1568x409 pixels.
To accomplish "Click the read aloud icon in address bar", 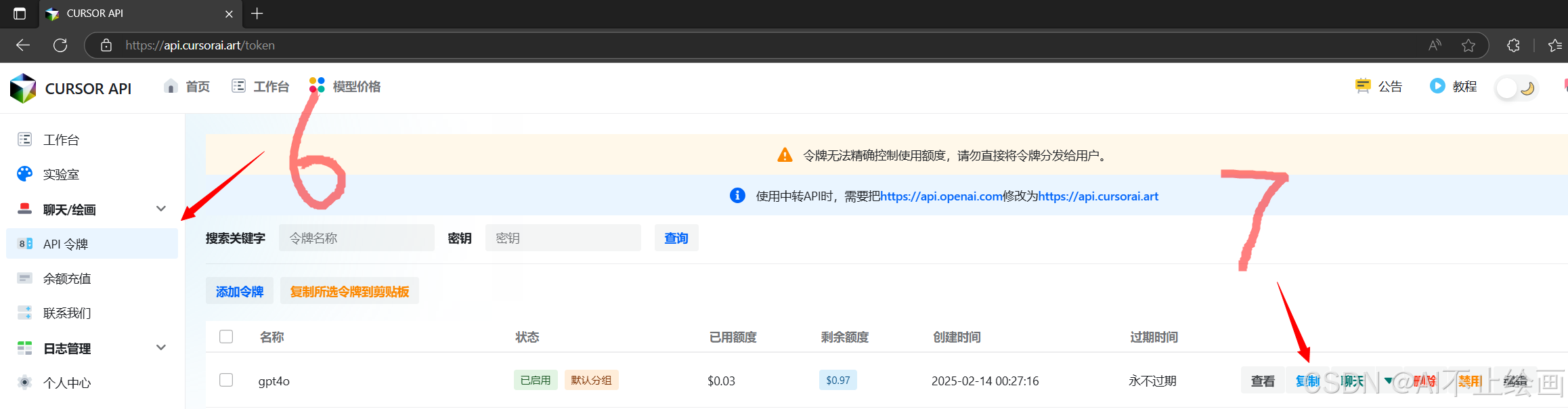I will click(1435, 45).
